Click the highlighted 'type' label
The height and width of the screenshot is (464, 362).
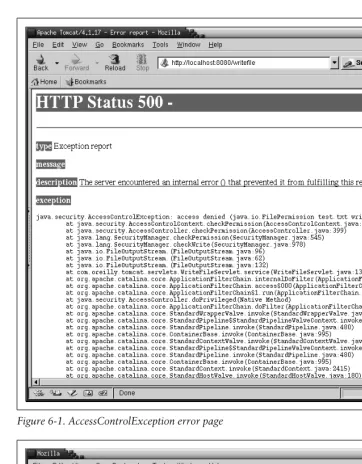point(44,146)
